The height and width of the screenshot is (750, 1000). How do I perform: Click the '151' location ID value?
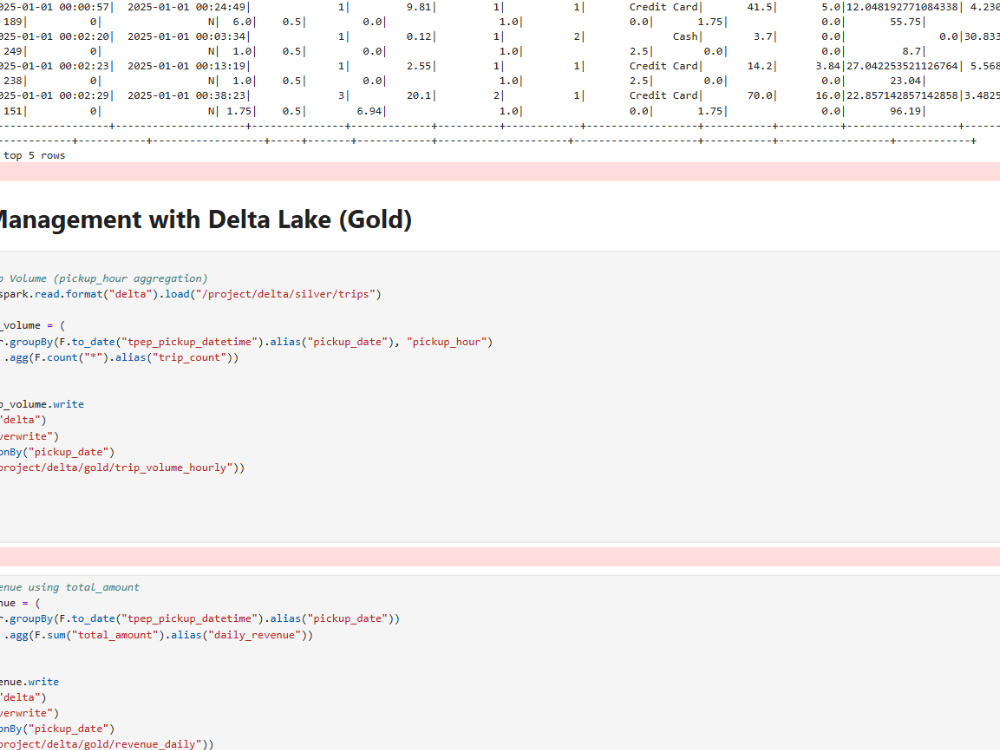click(x=13, y=111)
